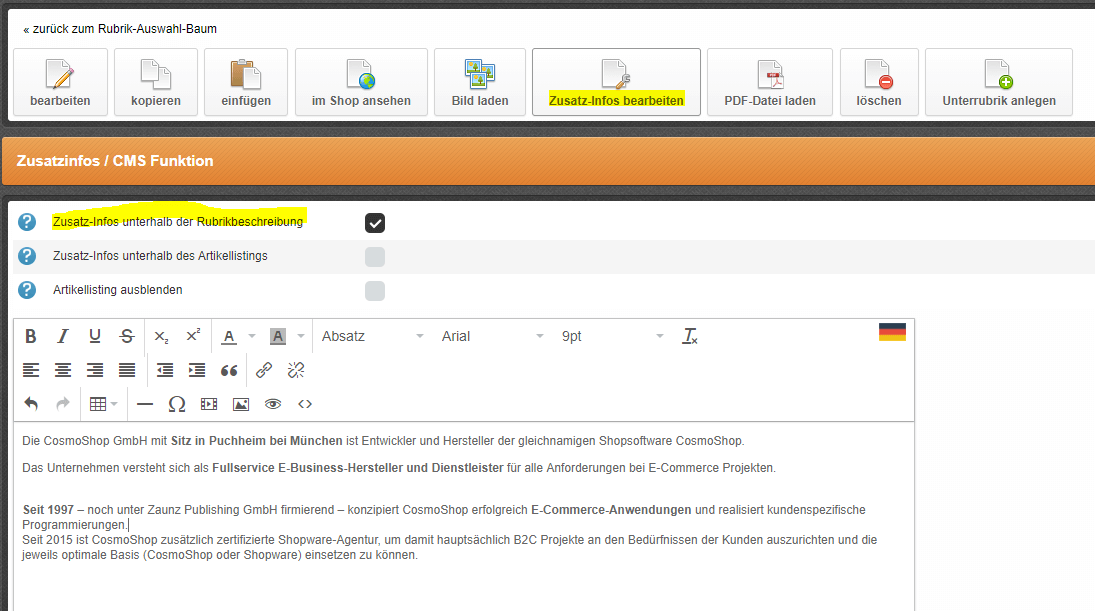This screenshot has width=1095, height=611.
Task: Insert image into editor
Action: [x=241, y=404]
